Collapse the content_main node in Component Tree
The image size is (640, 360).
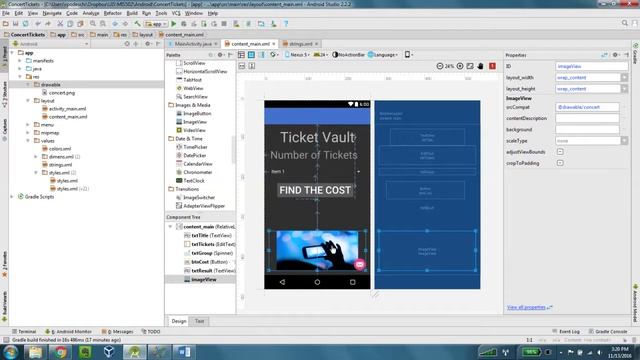point(170,227)
